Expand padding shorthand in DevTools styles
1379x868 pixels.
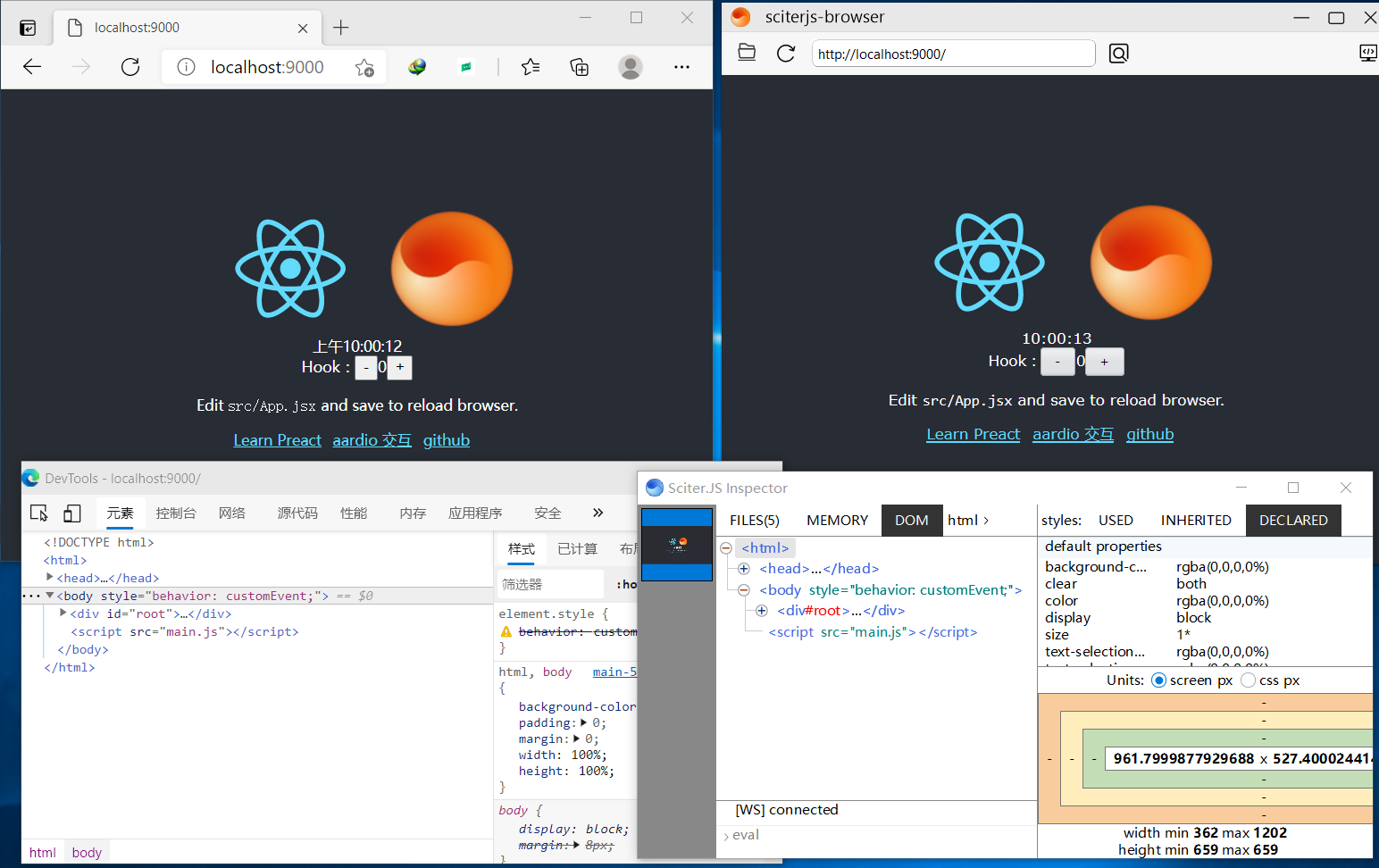584,722
